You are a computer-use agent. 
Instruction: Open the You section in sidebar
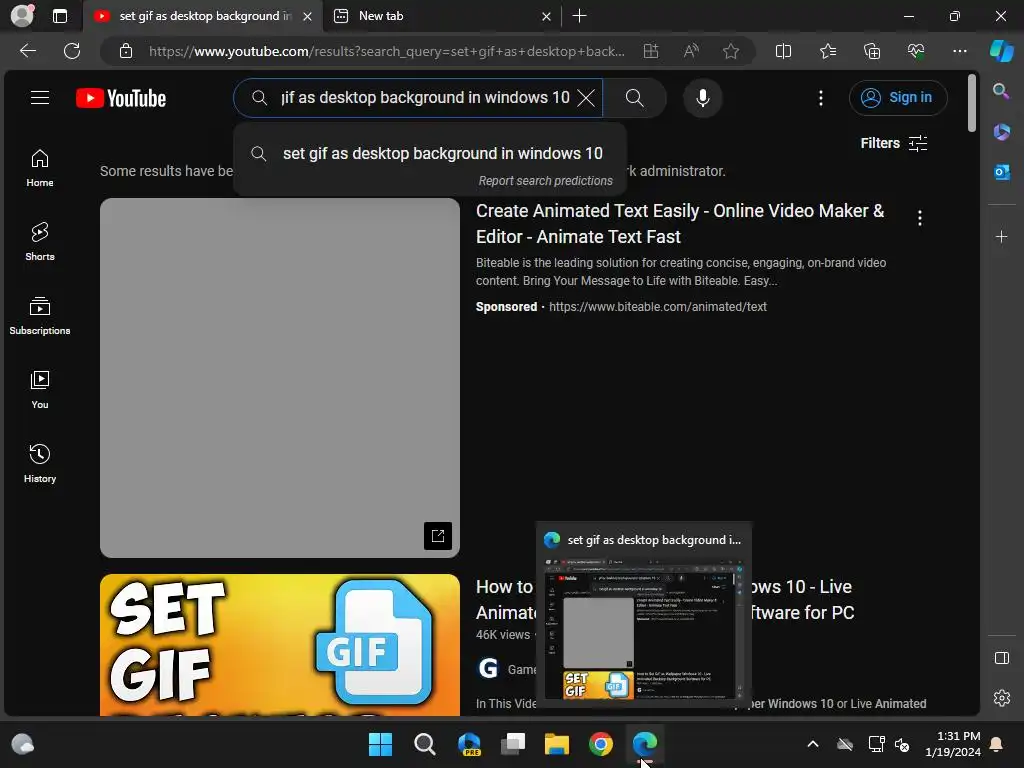pos(40,390)
